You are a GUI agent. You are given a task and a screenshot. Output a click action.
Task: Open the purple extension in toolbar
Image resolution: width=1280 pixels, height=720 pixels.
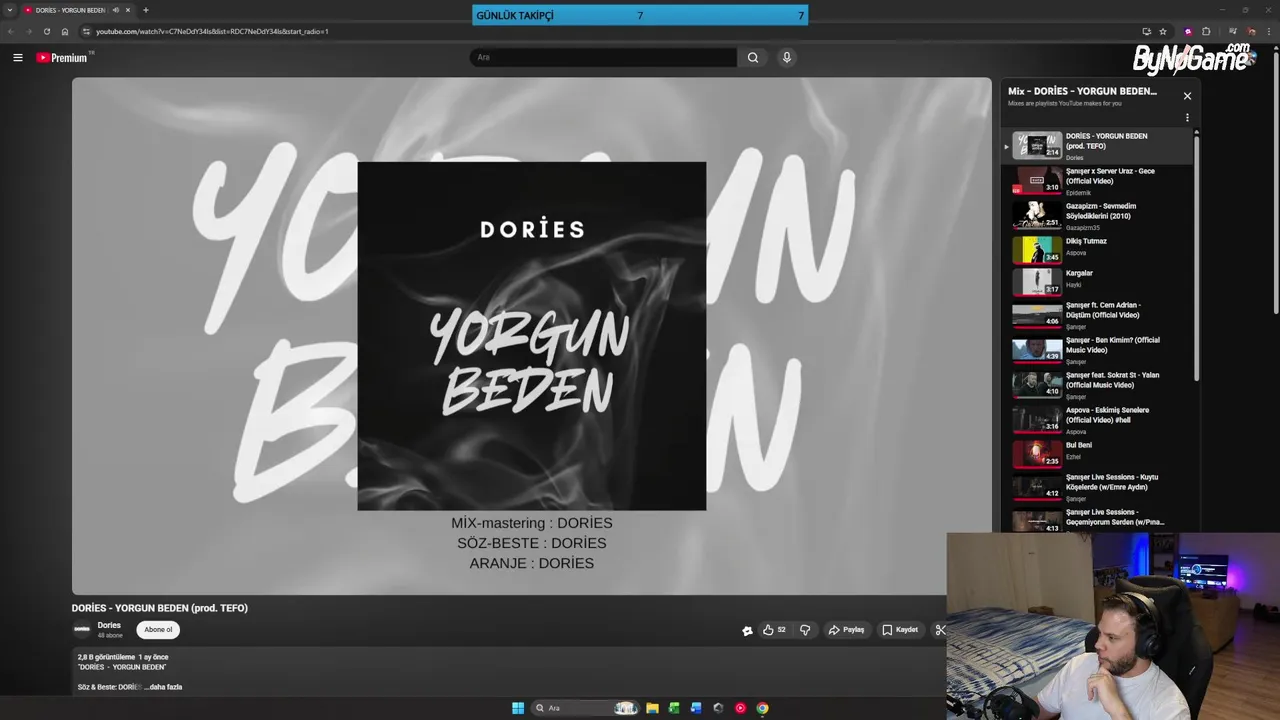click(x=1188, y=31)
